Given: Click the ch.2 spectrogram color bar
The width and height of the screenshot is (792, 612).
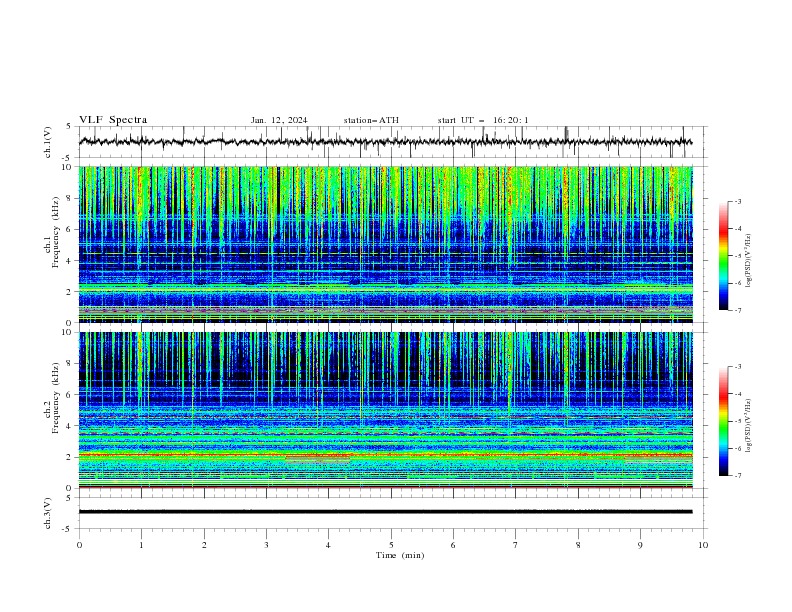Looking at the screenshot, I should [724, 421].
